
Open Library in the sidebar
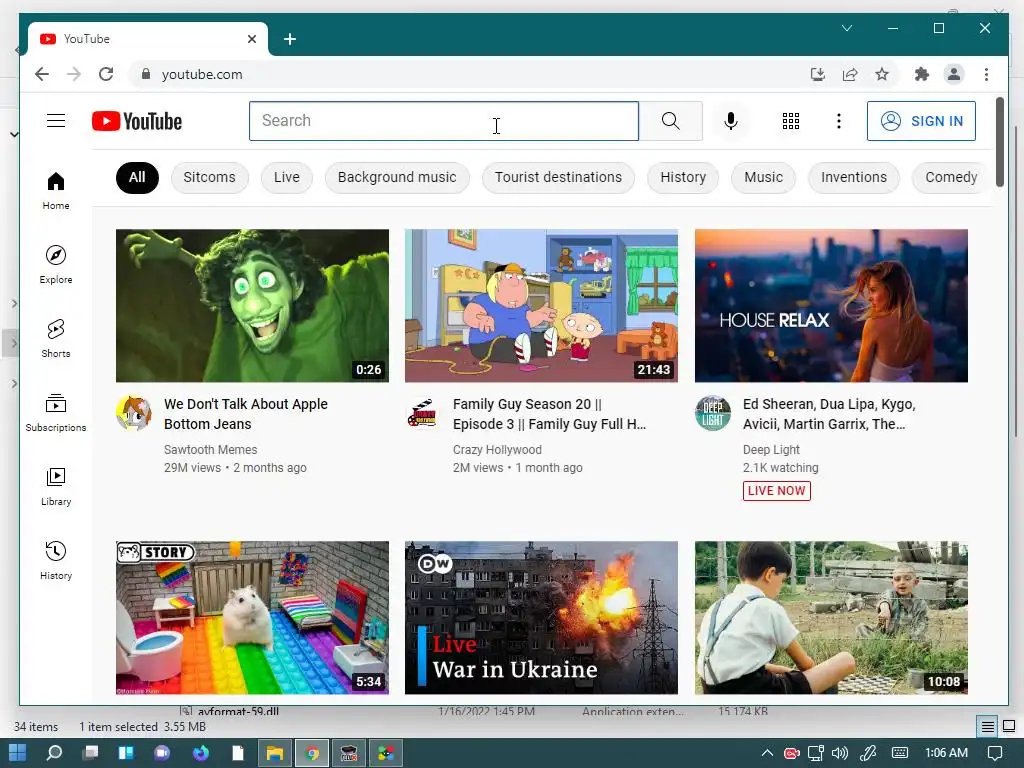click(56, 487)
